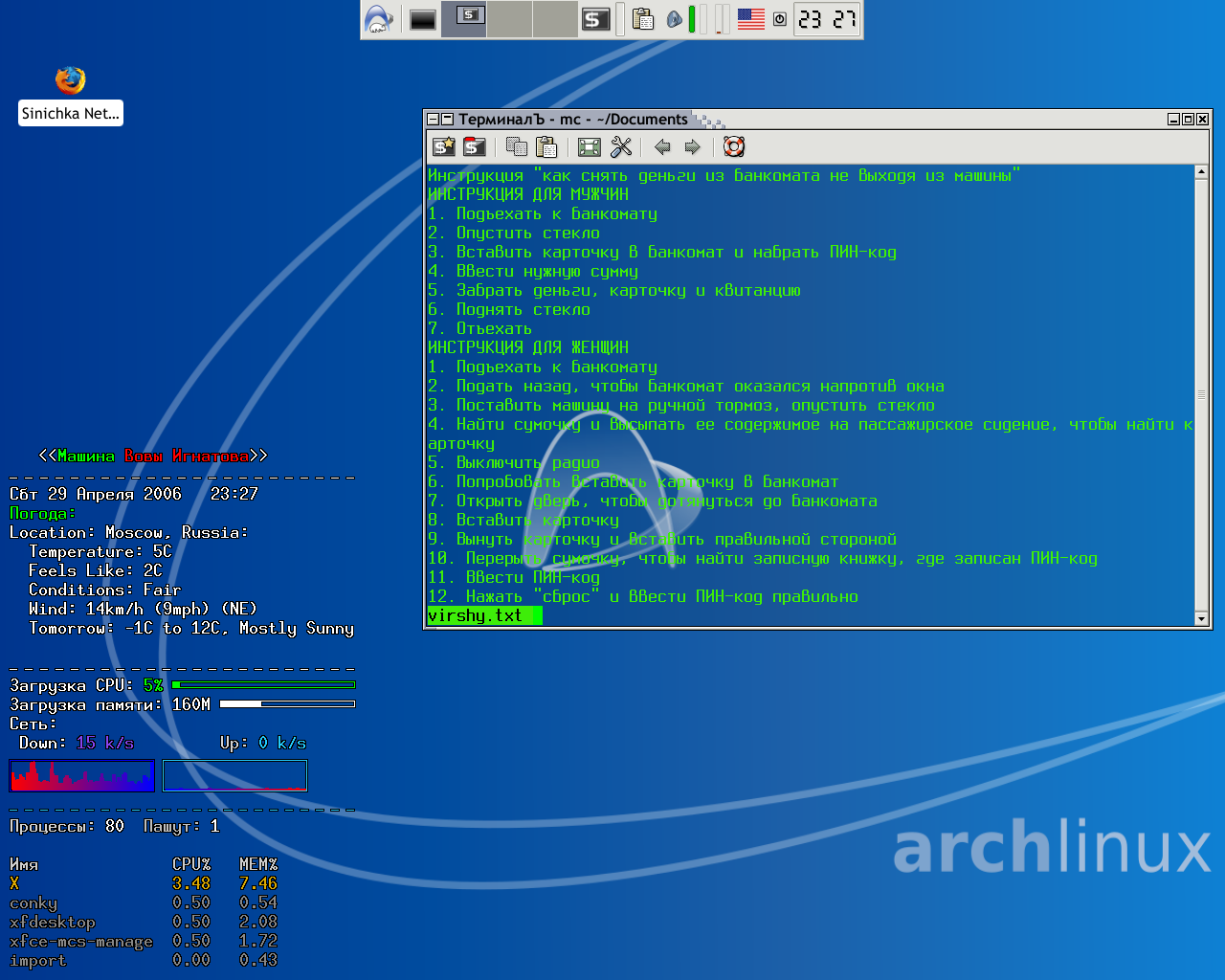Viewport: 1225px width, 980px height.
Task: Click the Copy icon in terminal toolbar
Action: point(517,146)
